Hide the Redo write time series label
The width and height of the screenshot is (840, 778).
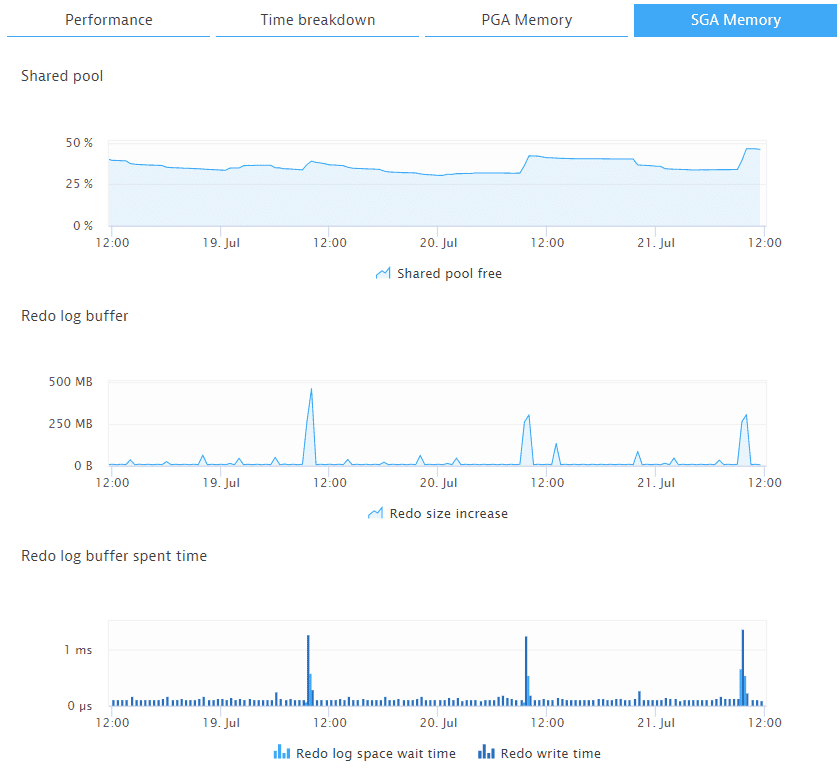[x=550, y=753]
